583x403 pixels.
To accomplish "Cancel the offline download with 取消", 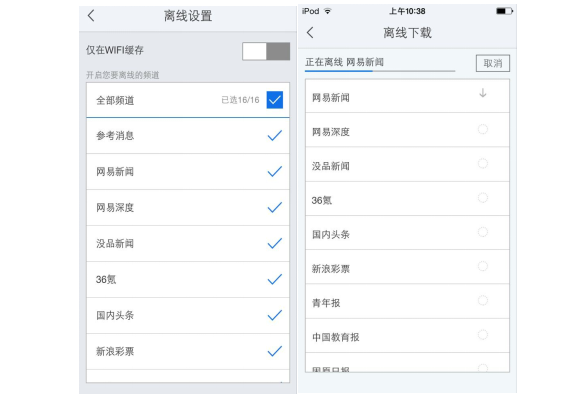I will (x=493, y=63).
